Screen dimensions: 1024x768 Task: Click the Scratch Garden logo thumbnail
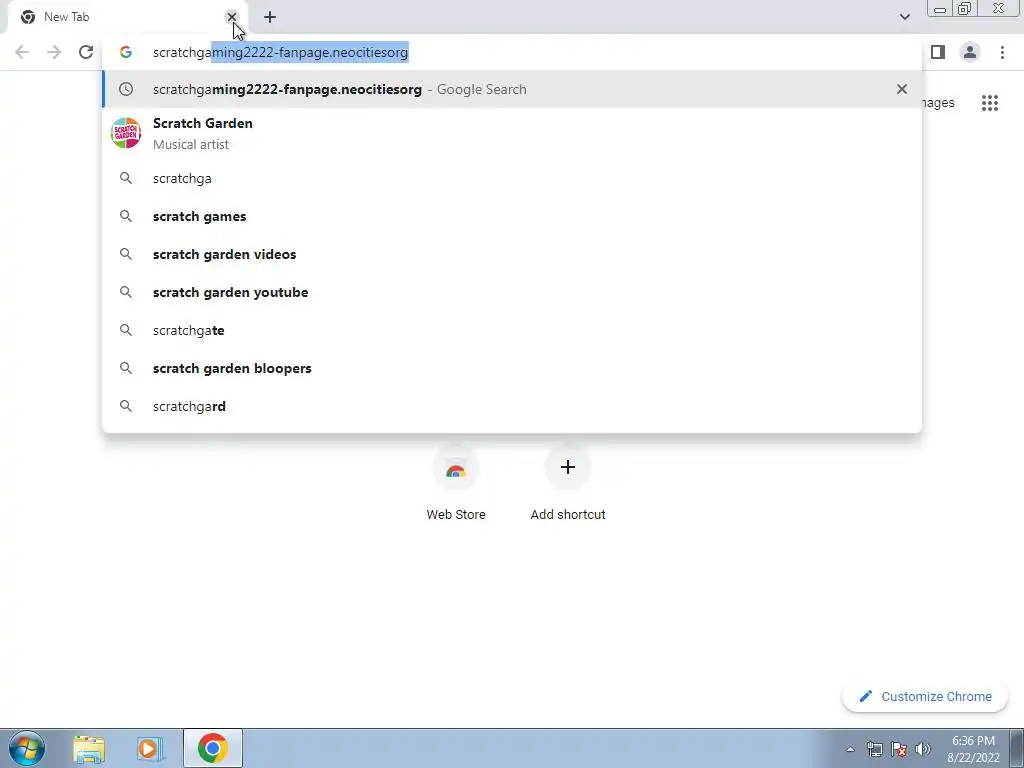click(126, 133)
